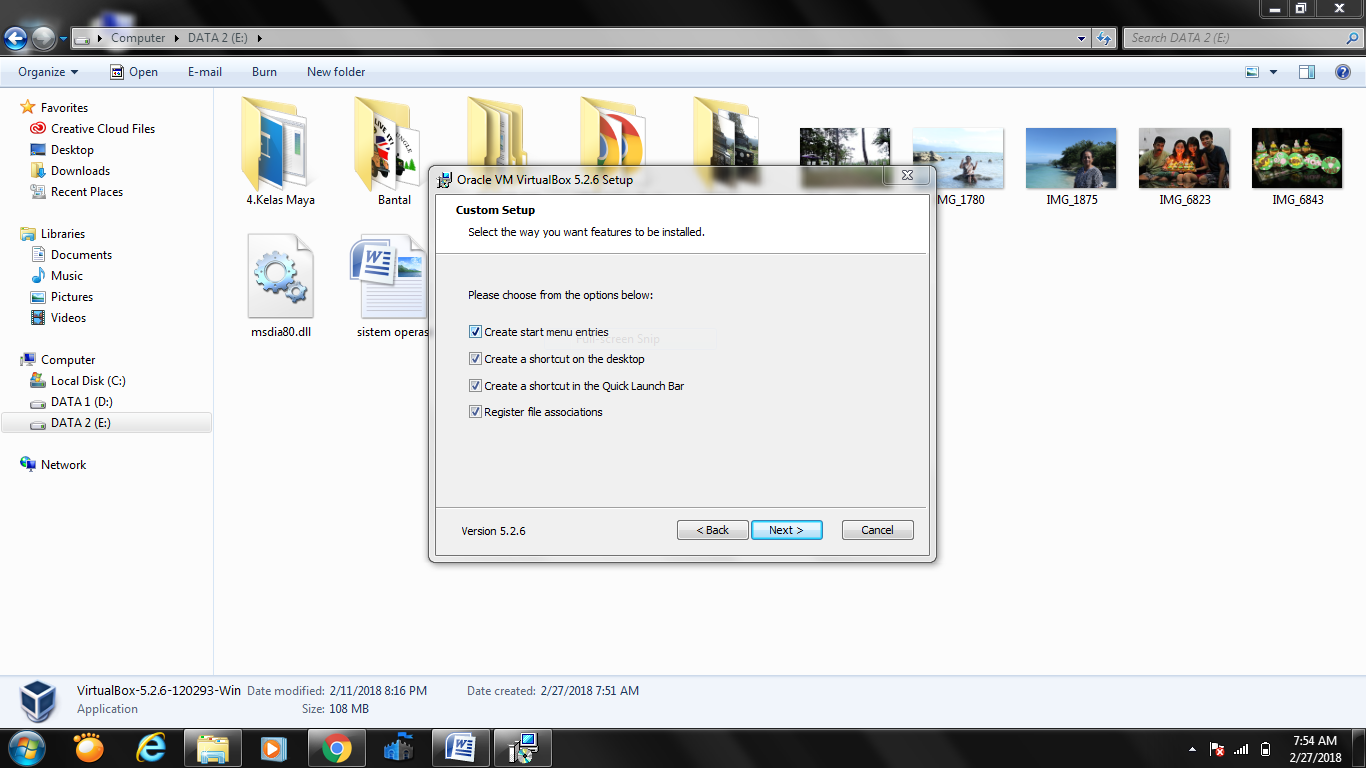Select Network in navigation pane

coord(63,465)
